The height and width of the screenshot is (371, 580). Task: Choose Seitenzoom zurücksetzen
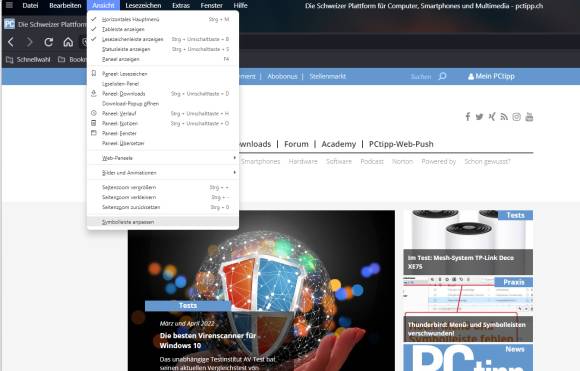click(x=163, y=207)
